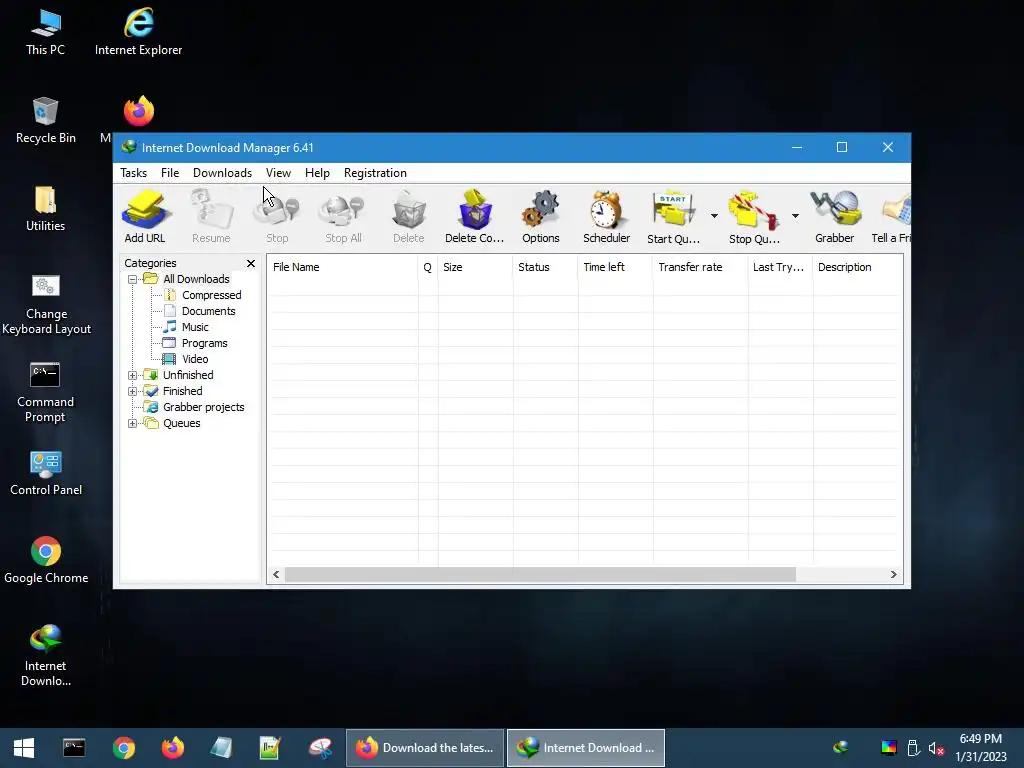Sort by the Description column header
Image resolution: width=1024 pixels, height=768 pixels.
(x=858, y=267)
